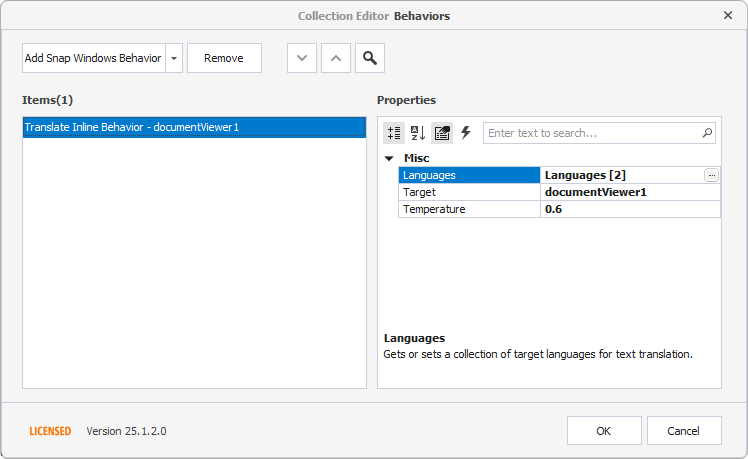Screen dimensions: 748x459
Task: Sort properties alphabetically
Action: [418, 133]
